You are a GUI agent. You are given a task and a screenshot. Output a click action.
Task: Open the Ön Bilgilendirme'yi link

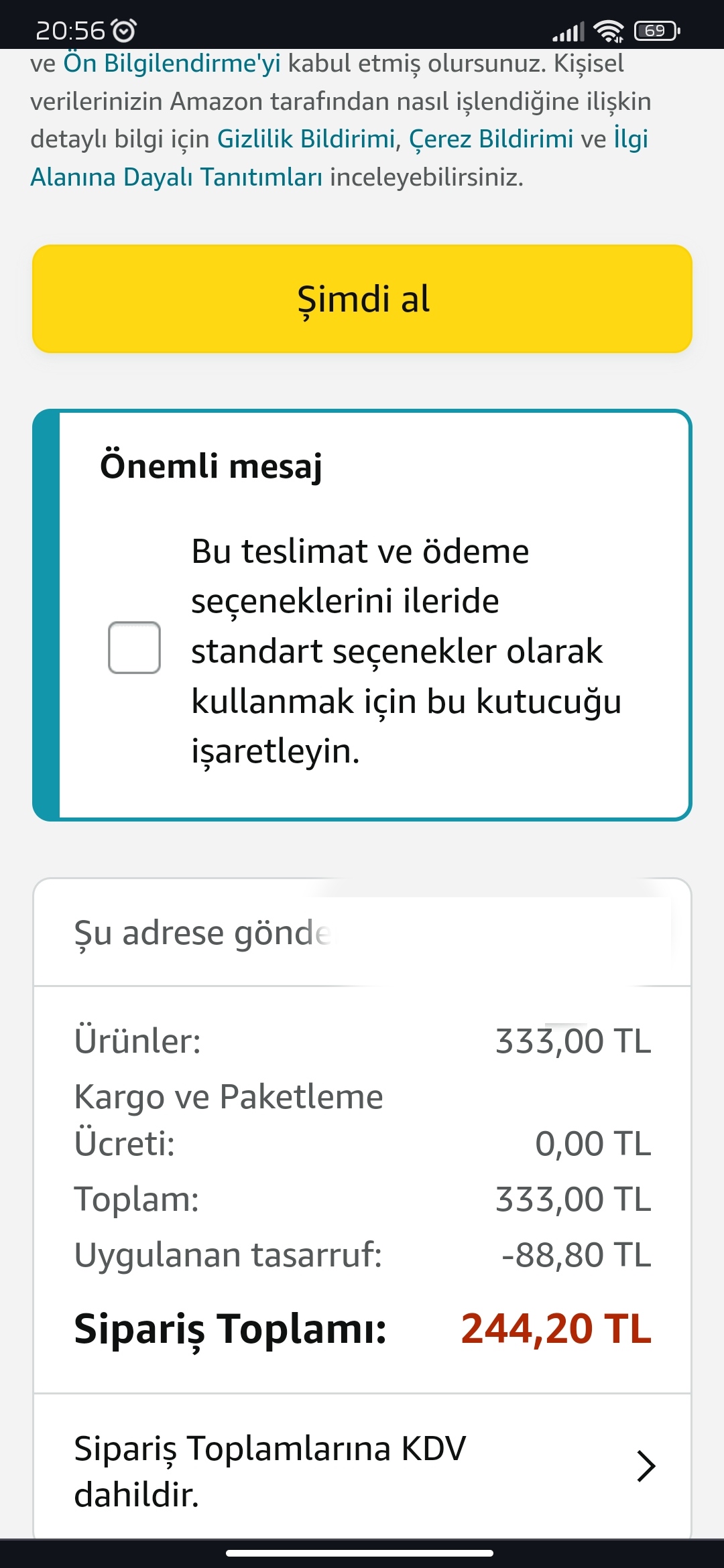pos(172,63)
